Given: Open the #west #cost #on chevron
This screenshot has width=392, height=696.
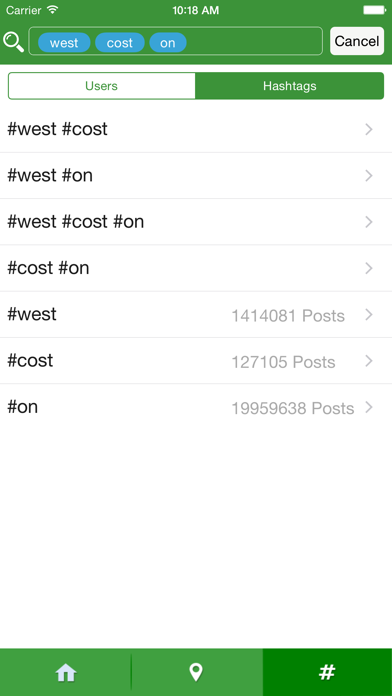Looking at the screenshot, I should (x=368, y=222).
